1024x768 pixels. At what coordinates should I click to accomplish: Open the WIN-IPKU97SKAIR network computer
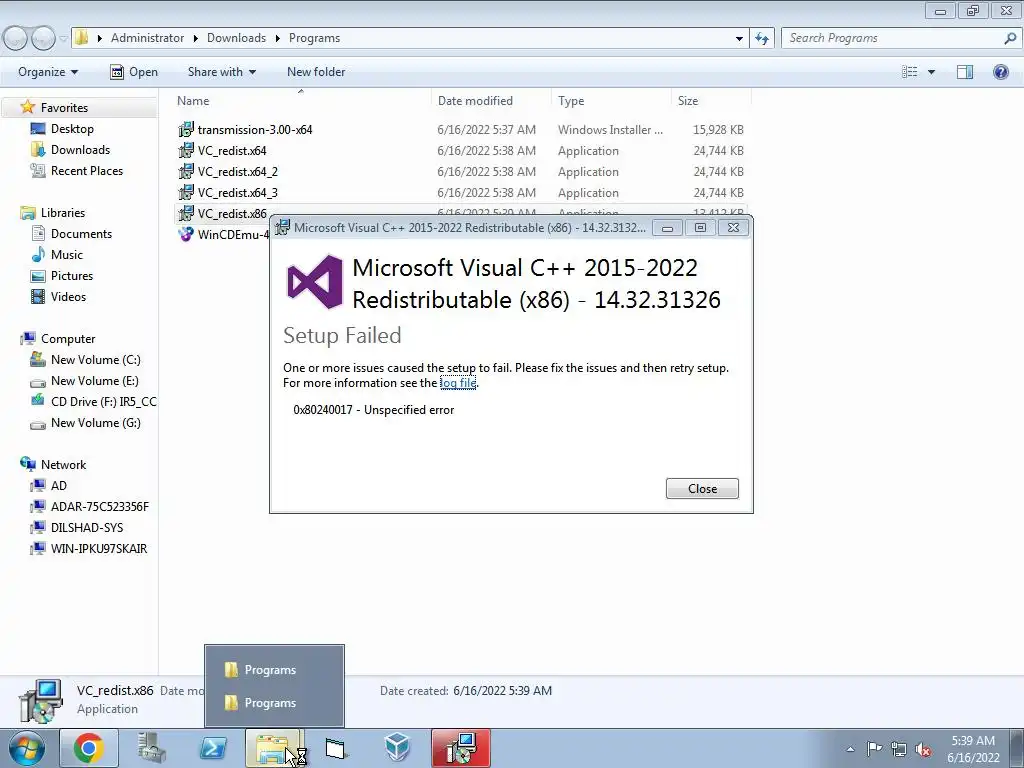99,549
